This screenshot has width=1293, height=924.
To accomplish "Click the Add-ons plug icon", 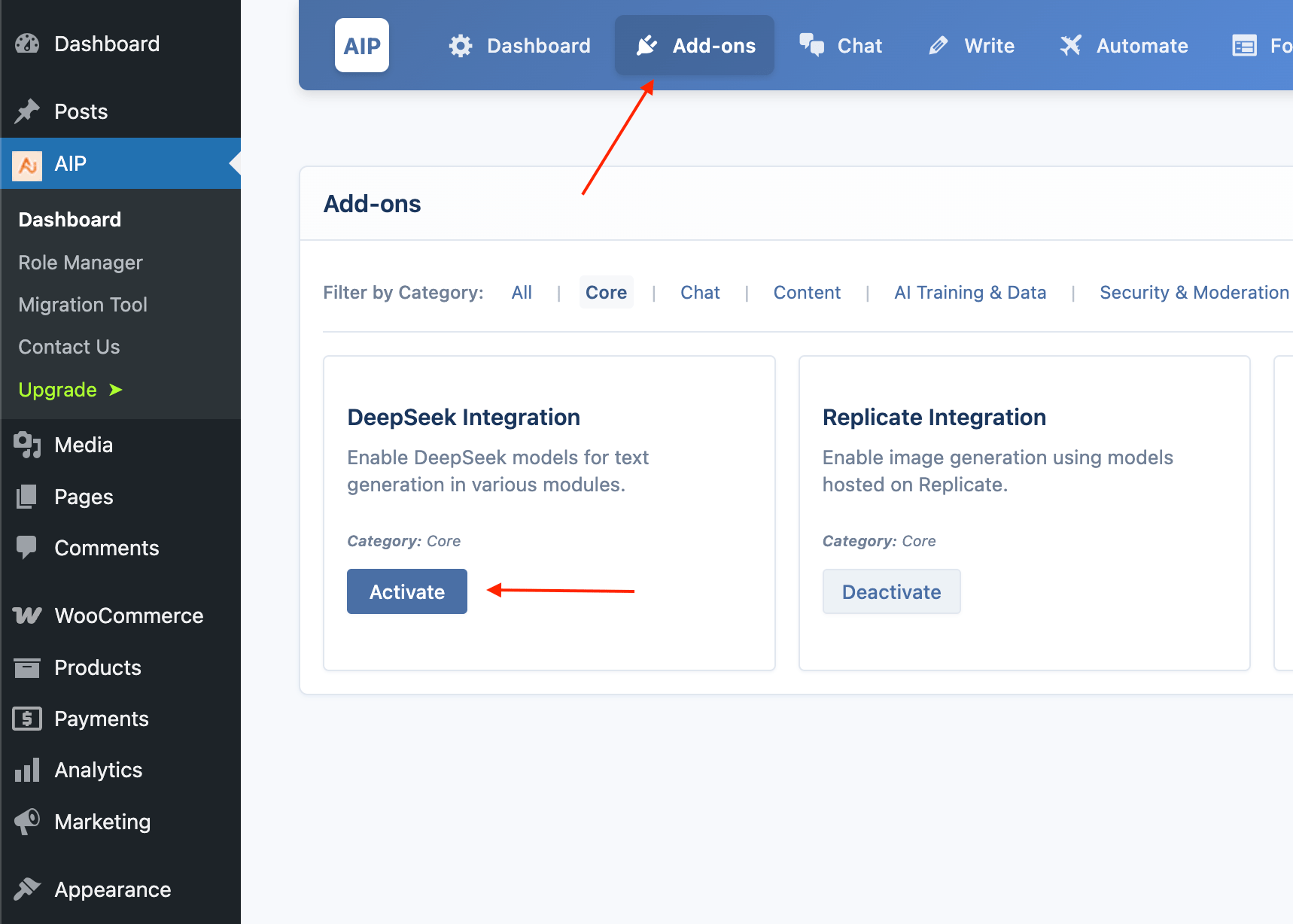I will coord(646,46).
